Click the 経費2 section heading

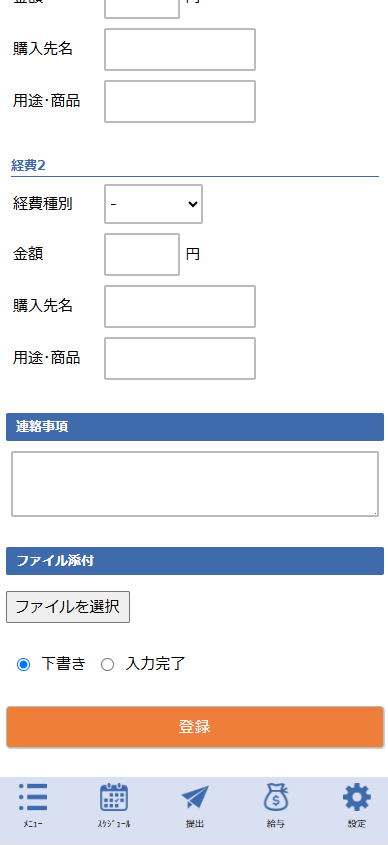coord(29,165)
